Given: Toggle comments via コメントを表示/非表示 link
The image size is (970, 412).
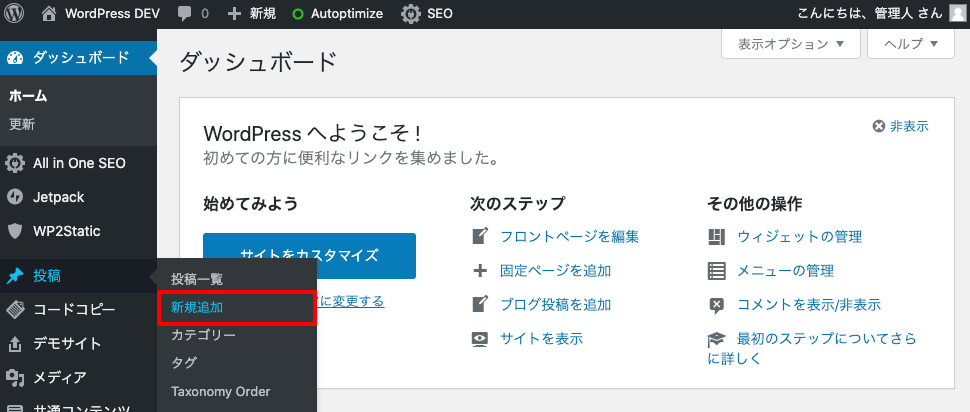Looking at the screenshot, I should [x=808, y=305].
